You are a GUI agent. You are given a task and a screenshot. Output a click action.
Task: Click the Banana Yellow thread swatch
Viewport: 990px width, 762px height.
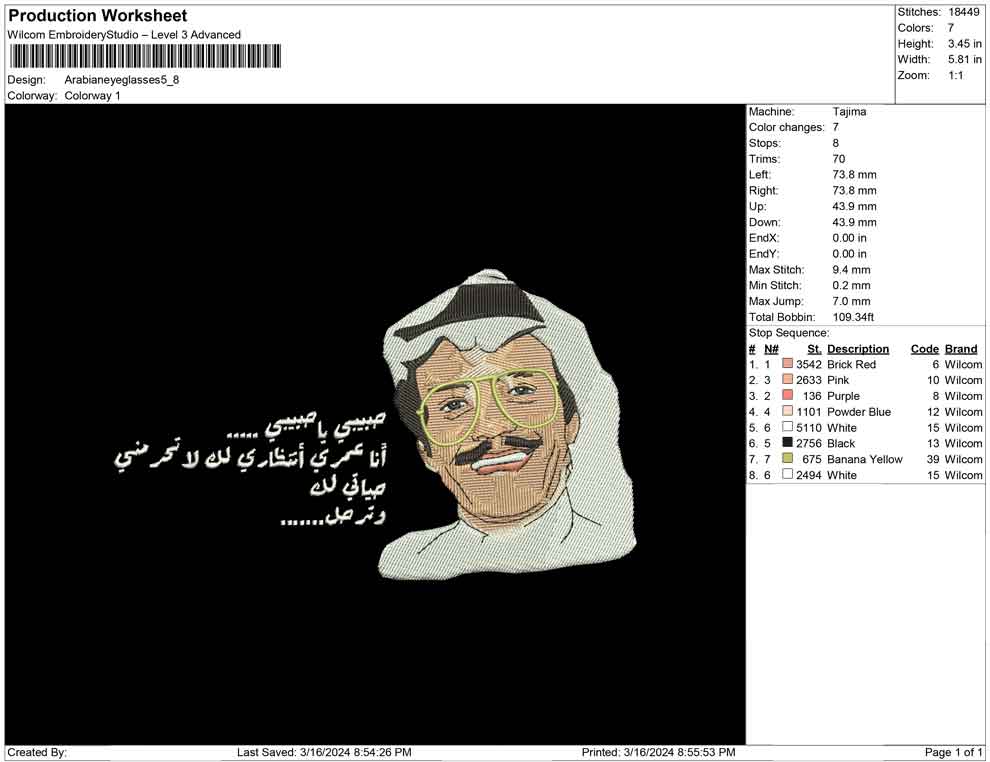tap(787, 458)
